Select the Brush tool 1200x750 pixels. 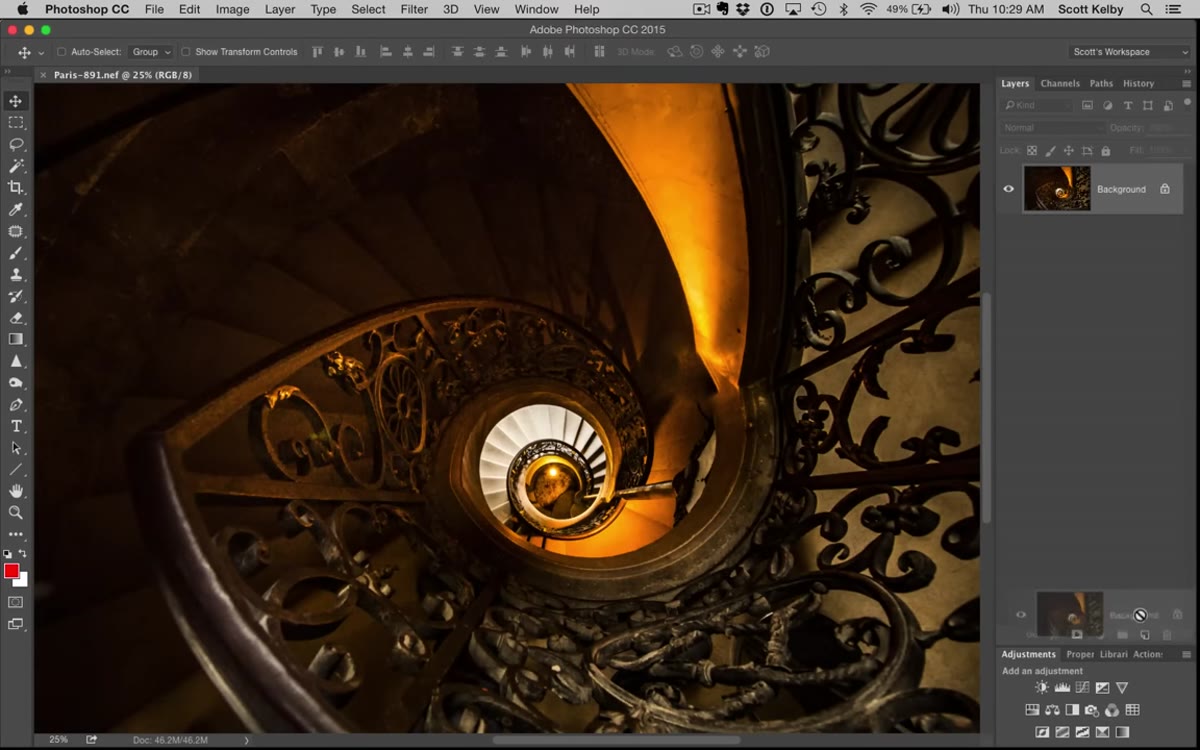click(x=15, y=253)
